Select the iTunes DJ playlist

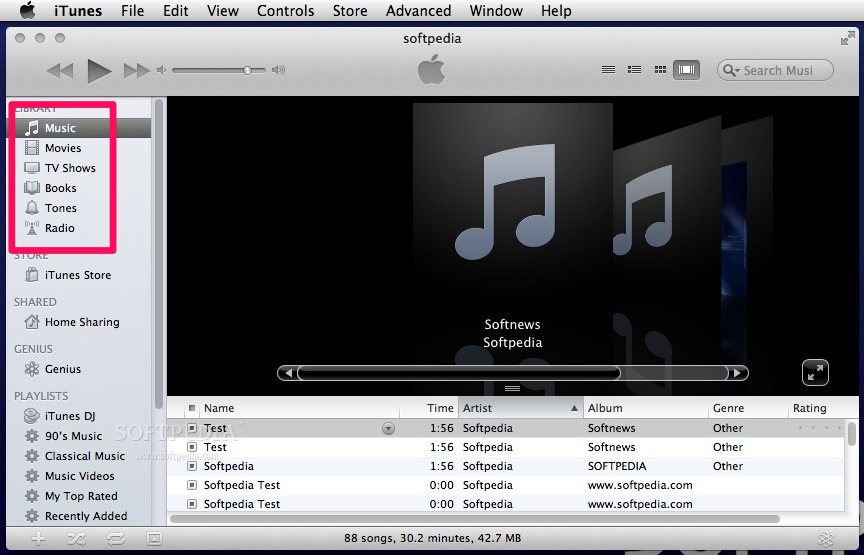(79, 416)
